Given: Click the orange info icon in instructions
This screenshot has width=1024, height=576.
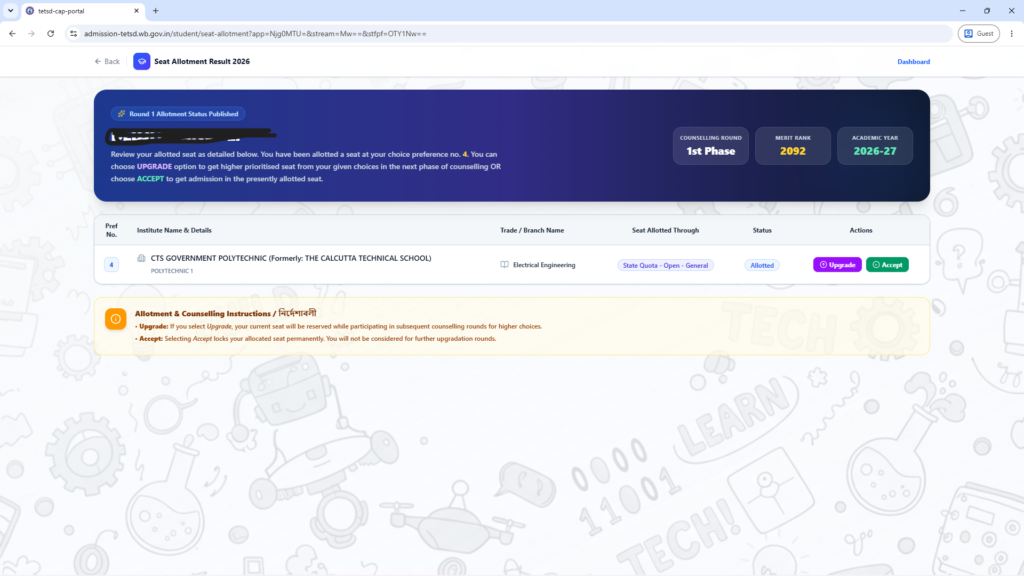Looking at the screenshot, I should (116, 319).
